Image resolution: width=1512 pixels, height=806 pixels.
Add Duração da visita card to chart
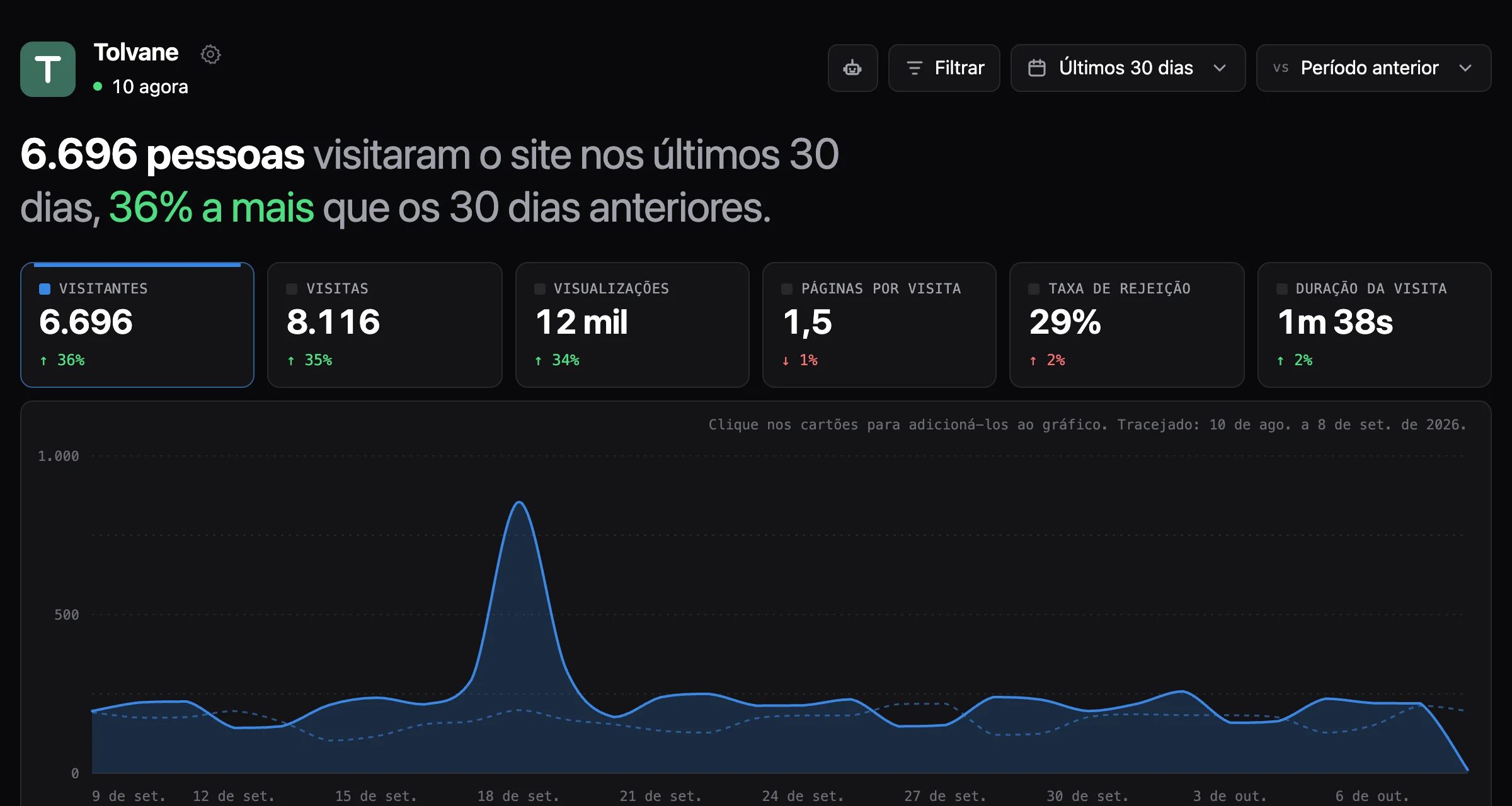(1374, 325)
